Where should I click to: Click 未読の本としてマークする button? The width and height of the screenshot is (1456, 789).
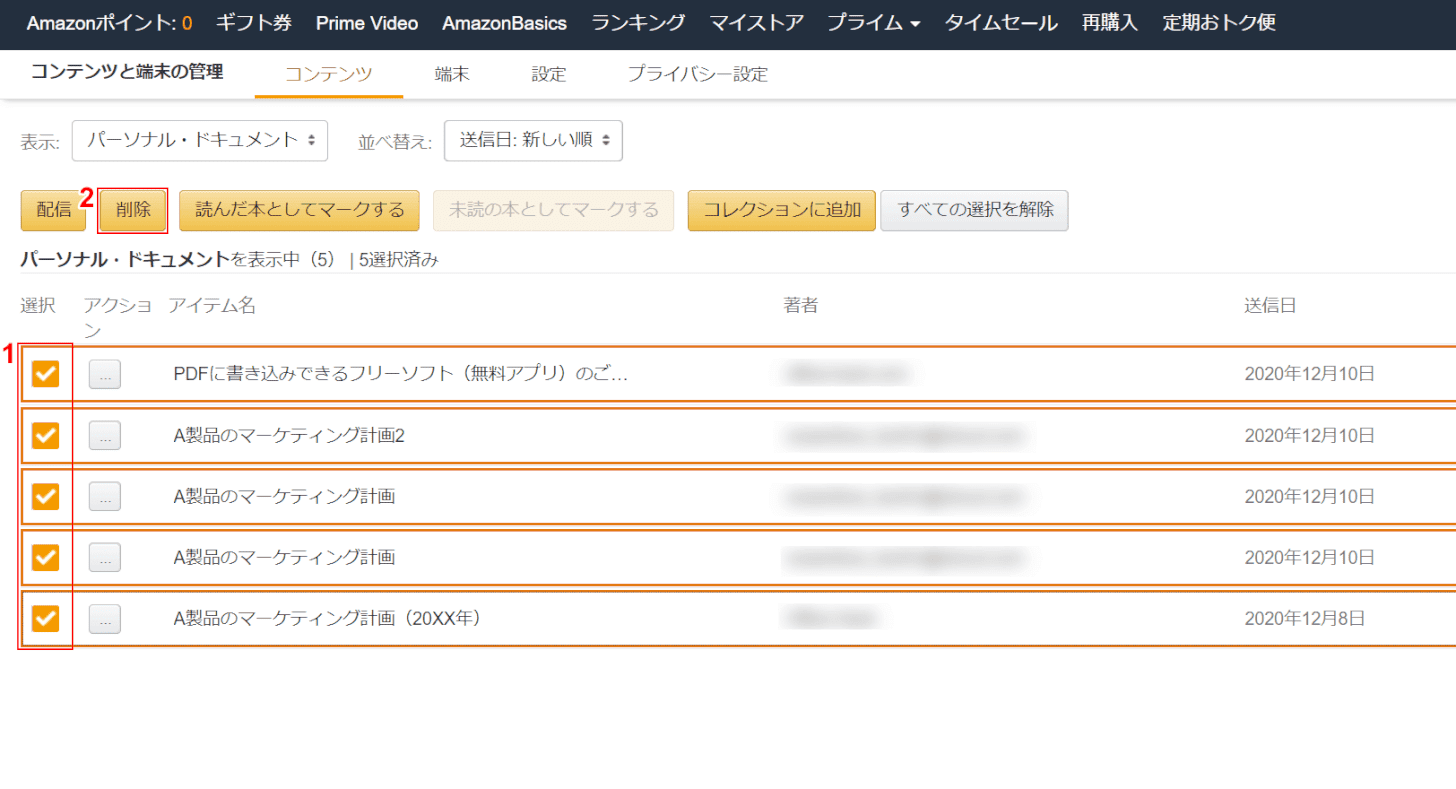(x=554, y=210)
